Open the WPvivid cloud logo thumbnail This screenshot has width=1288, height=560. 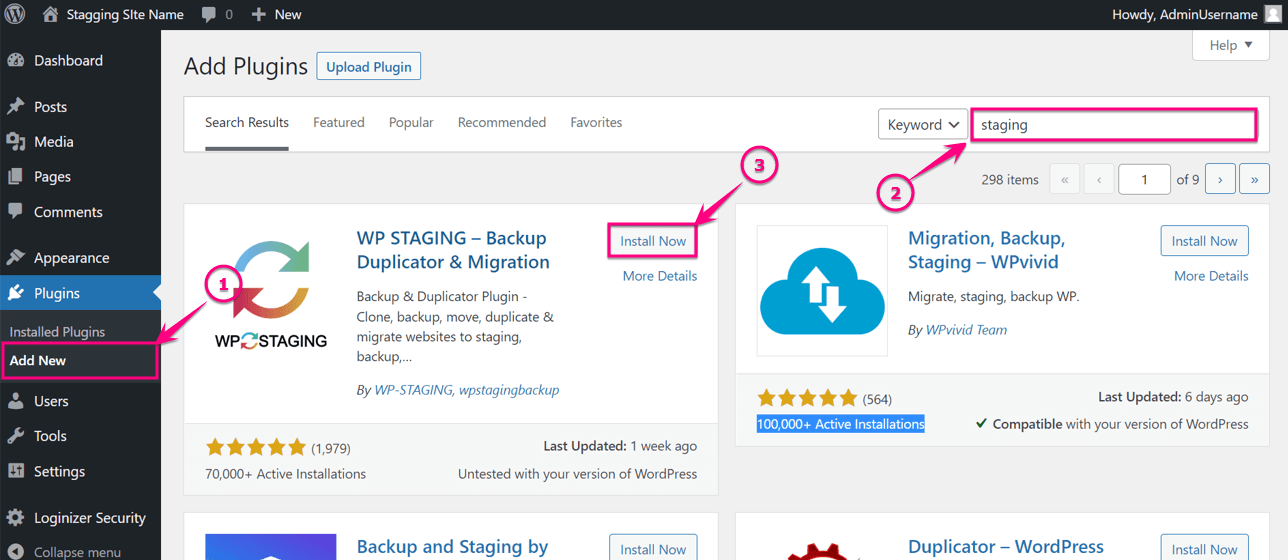coord(822,290)
